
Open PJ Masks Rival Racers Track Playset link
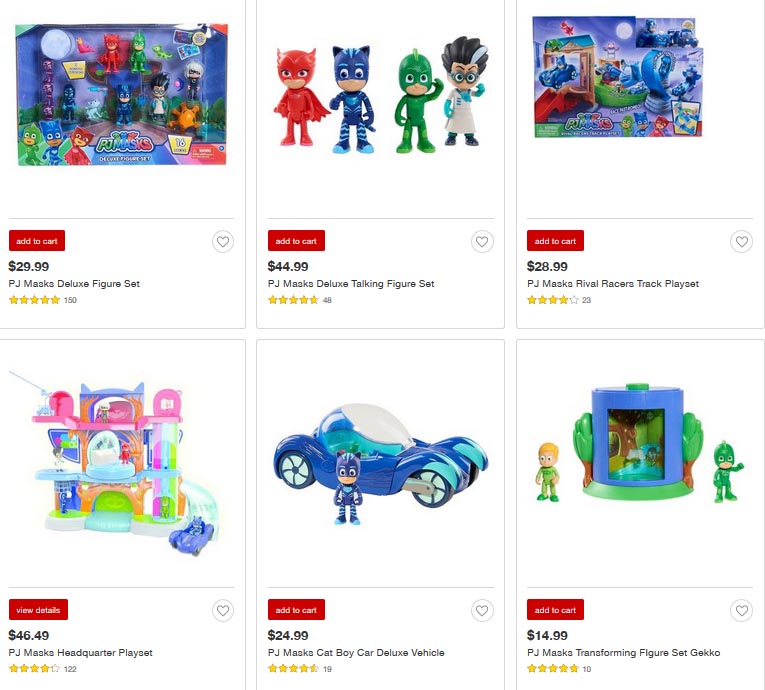[x=613, y=284]
